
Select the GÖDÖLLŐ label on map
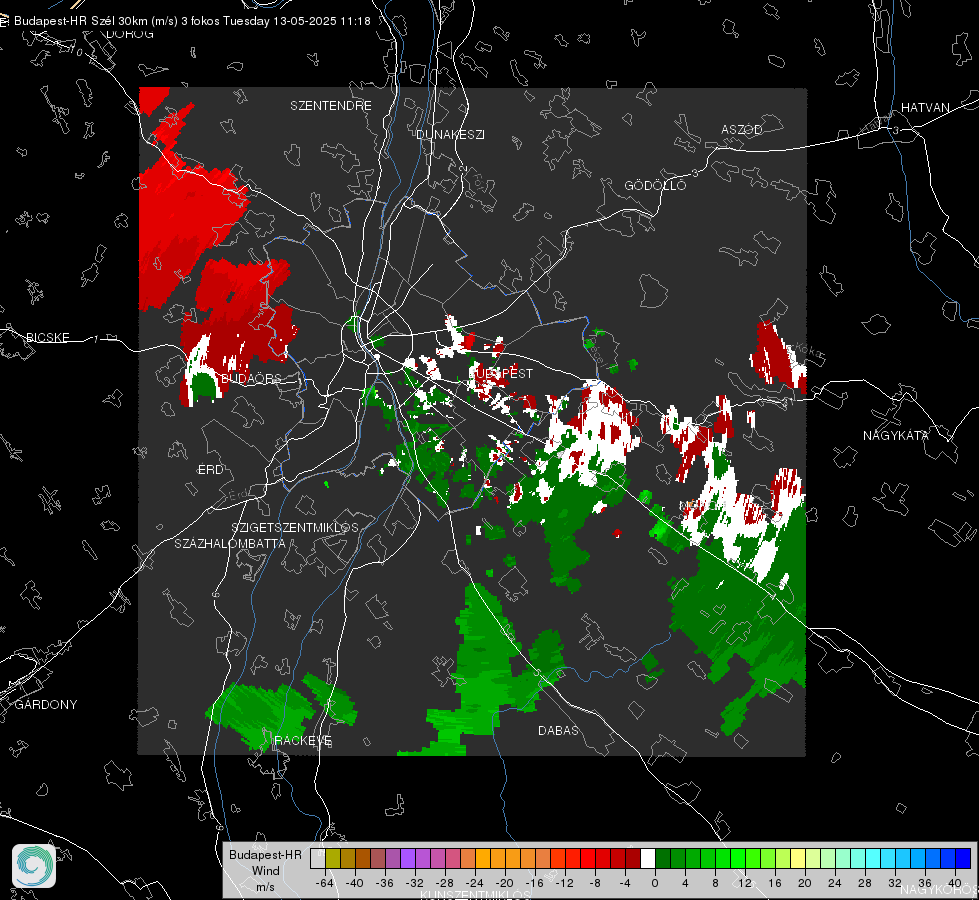pos(655,185)
